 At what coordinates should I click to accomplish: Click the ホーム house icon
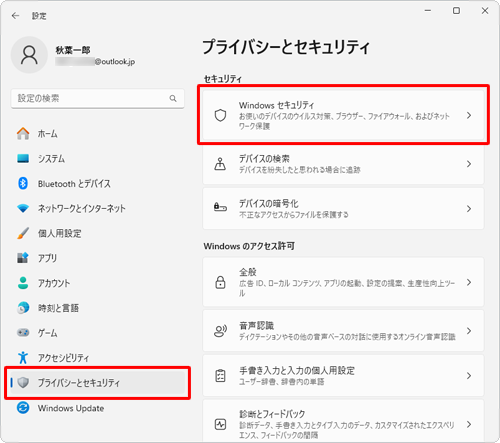(x=23, y=133)
